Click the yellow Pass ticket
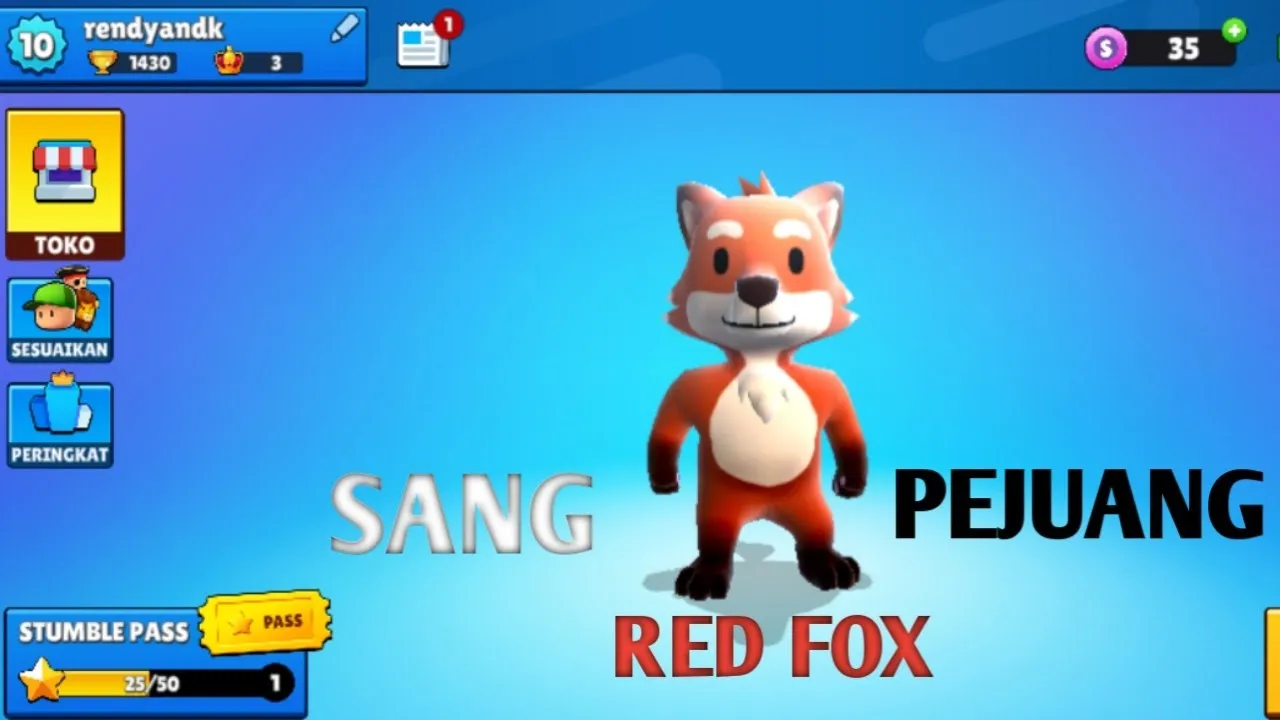 click(x=265, y=622)
